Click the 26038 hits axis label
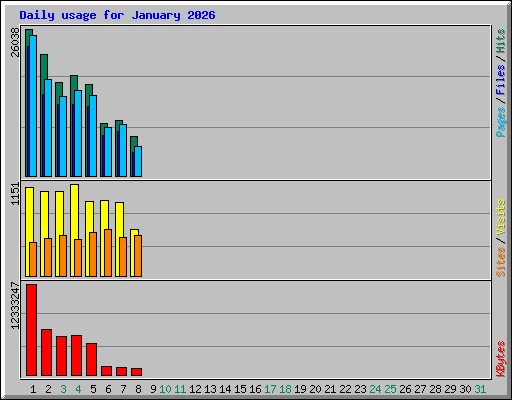 click(x=15, y=42)
